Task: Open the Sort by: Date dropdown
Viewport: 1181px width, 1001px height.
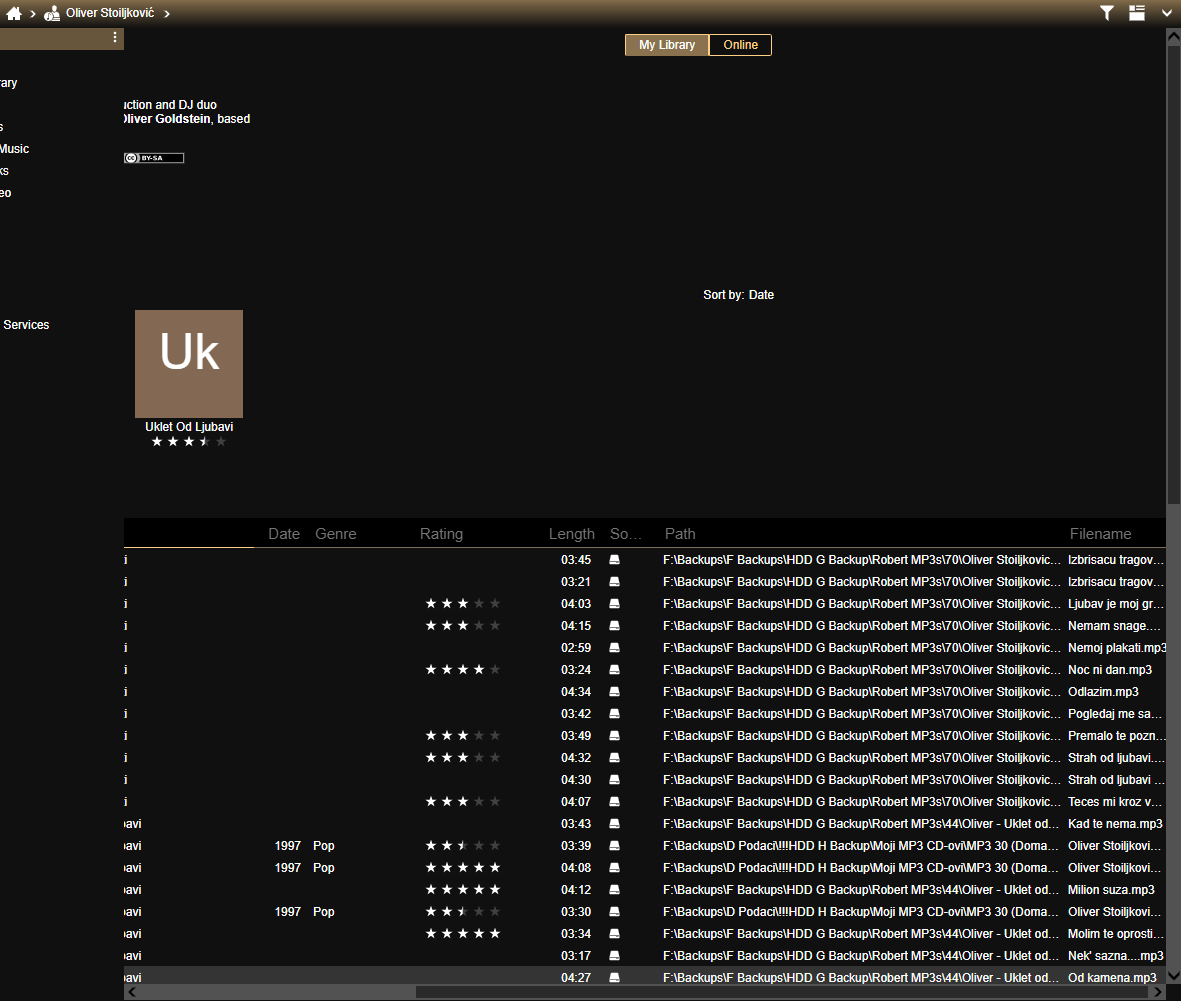Action: [x=738, y=295]
